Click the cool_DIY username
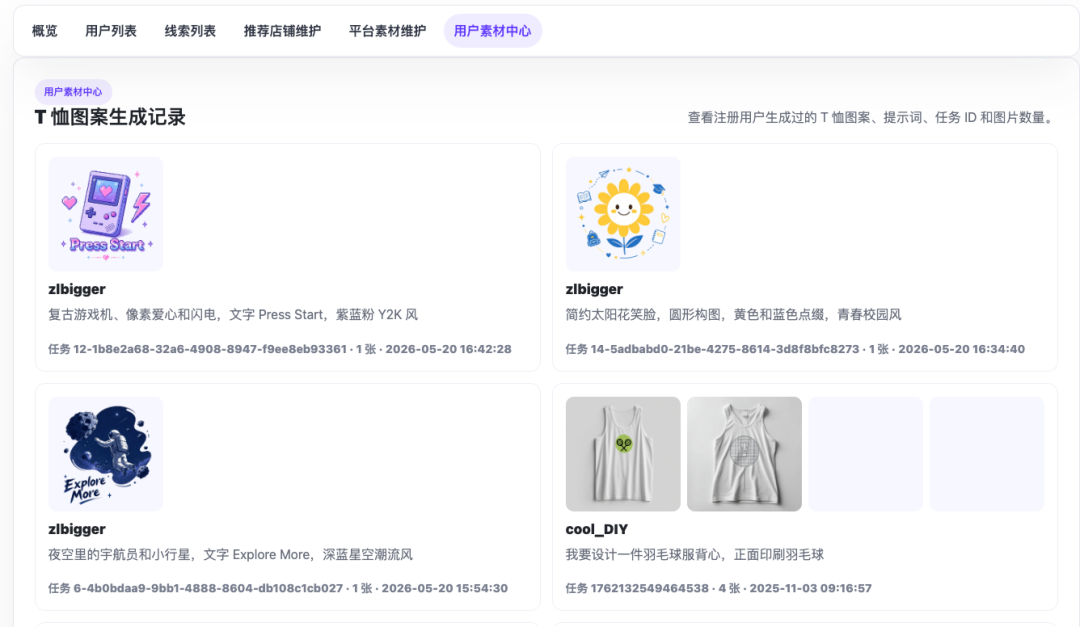The height and width of the screenshot is (627, 1080). click(x=596, y=529)
